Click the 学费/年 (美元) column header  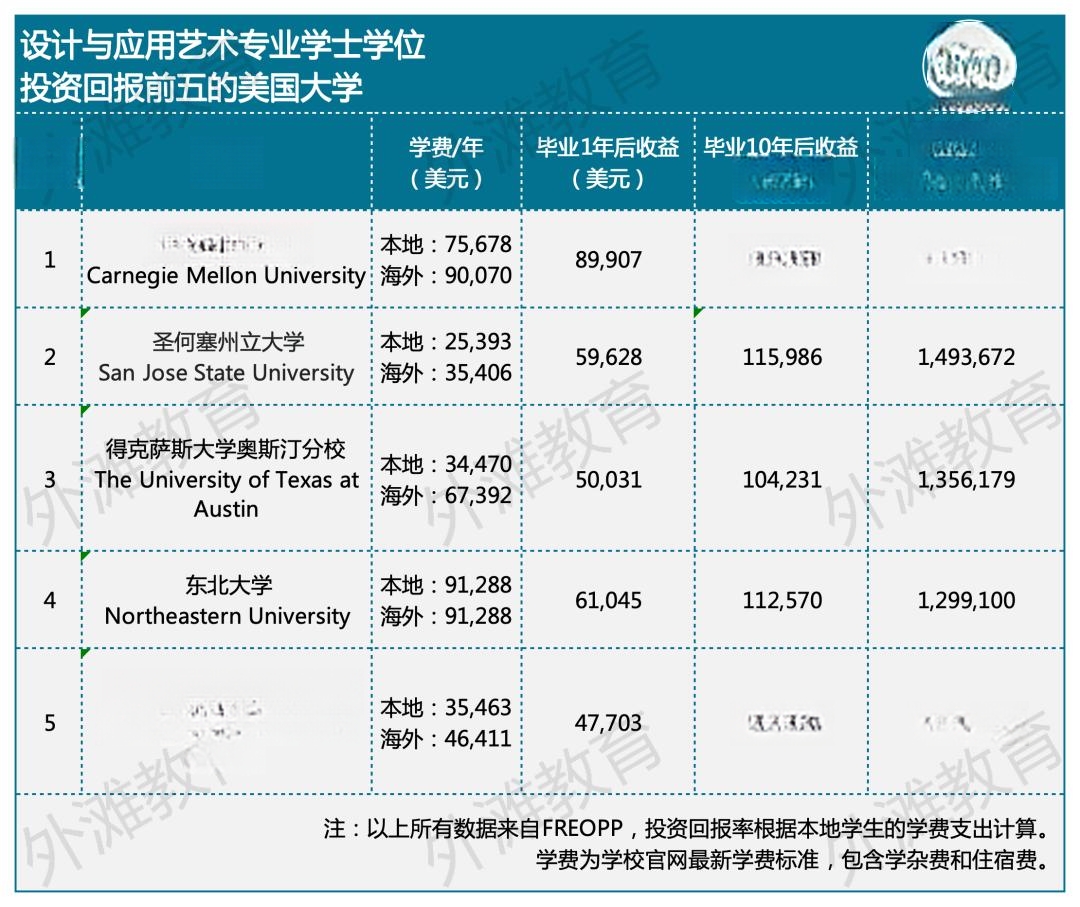pos(446,163)
